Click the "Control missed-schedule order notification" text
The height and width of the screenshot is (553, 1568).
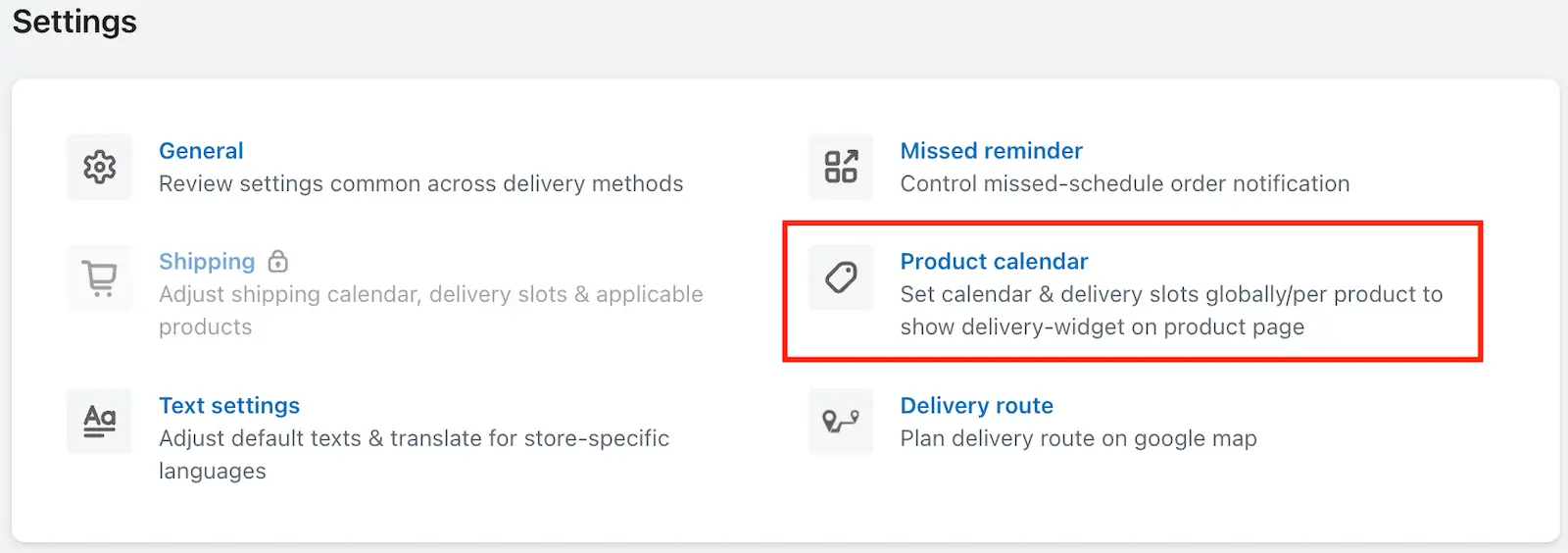click(x=1125, y=183)
